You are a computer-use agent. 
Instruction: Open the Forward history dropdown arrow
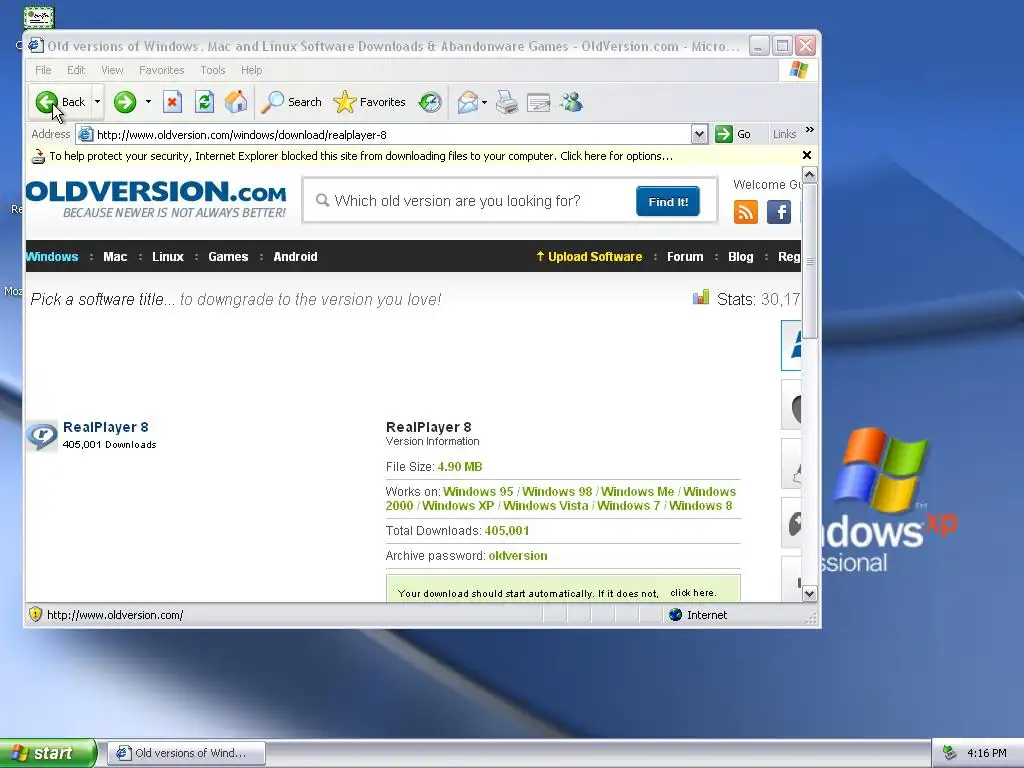tap(148, 102)
